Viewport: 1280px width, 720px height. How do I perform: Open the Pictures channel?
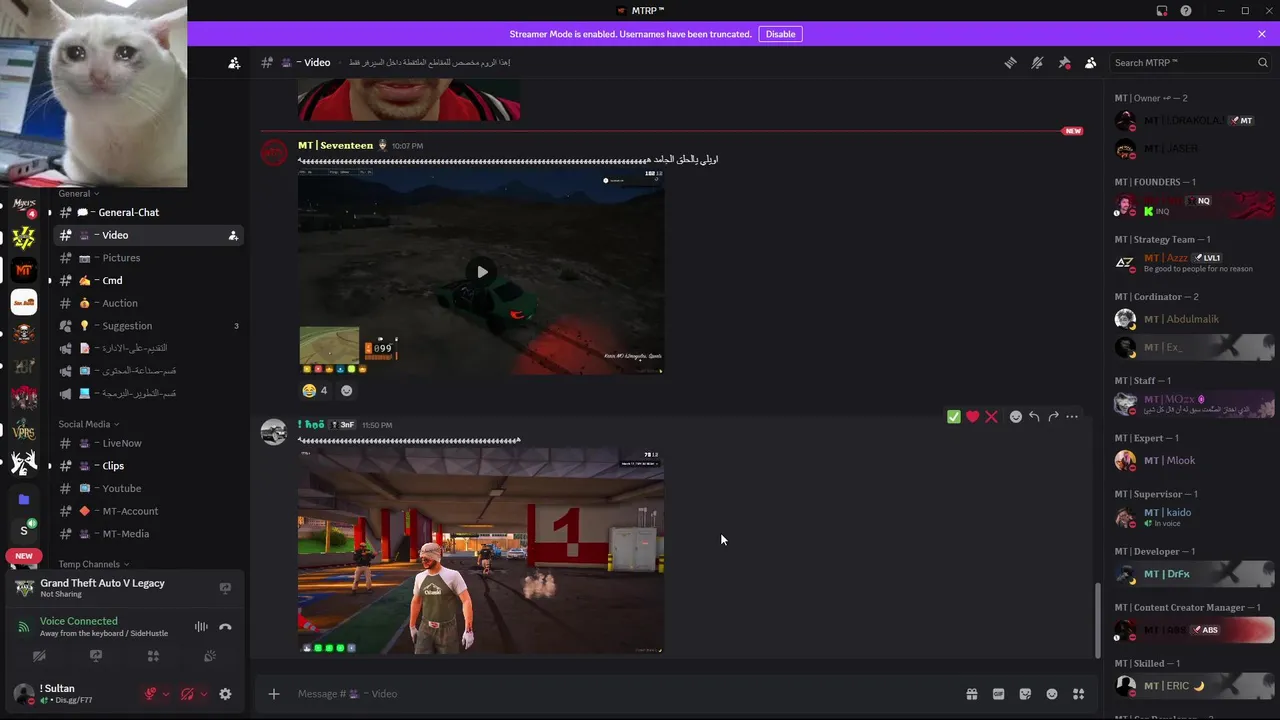point(148,258)
